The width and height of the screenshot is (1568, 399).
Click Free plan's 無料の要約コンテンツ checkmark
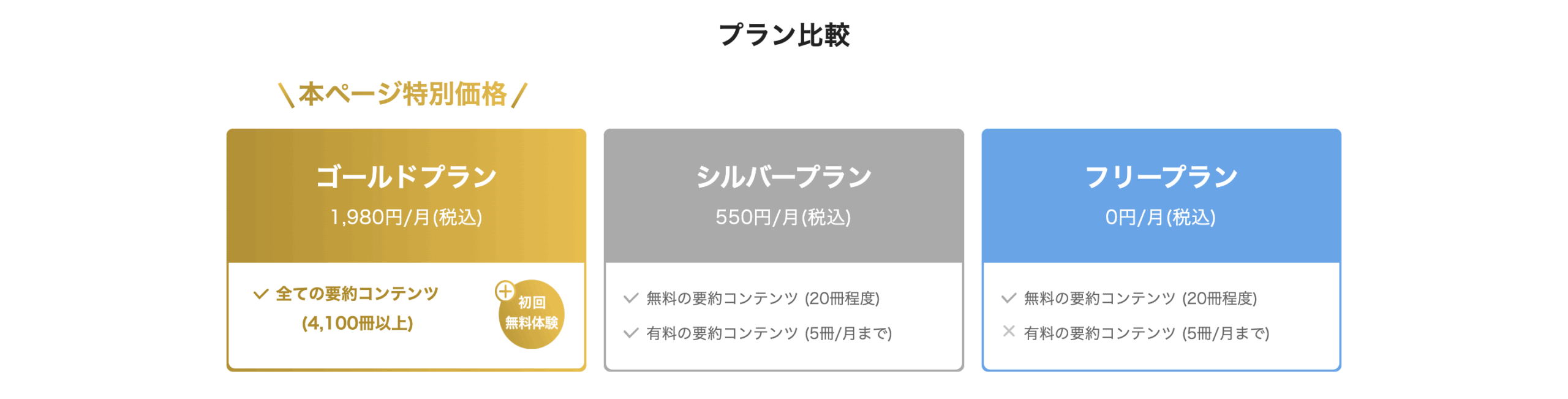tap(1008, 298)
